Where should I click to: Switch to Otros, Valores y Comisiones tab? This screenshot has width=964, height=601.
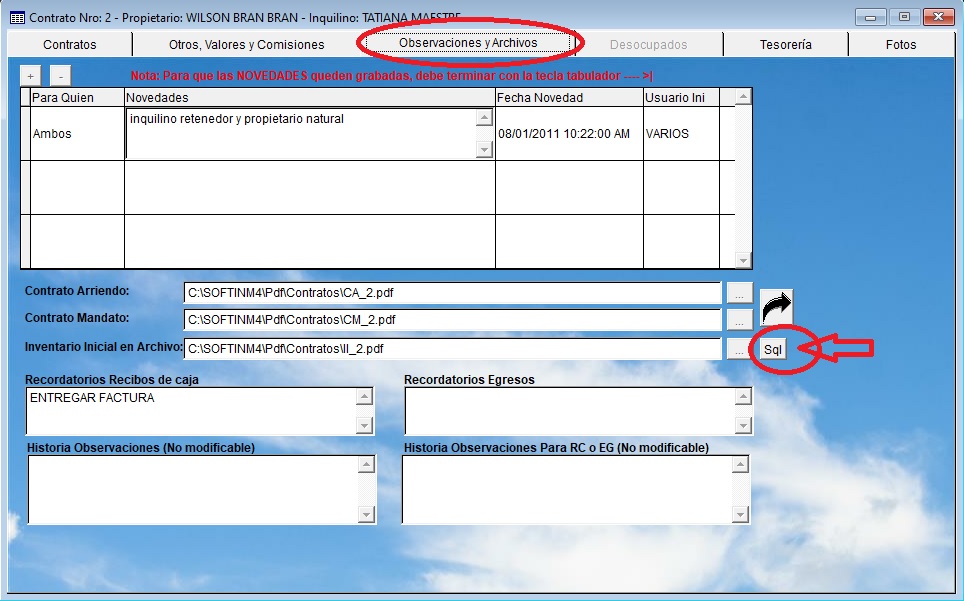[x=247, y=45]
